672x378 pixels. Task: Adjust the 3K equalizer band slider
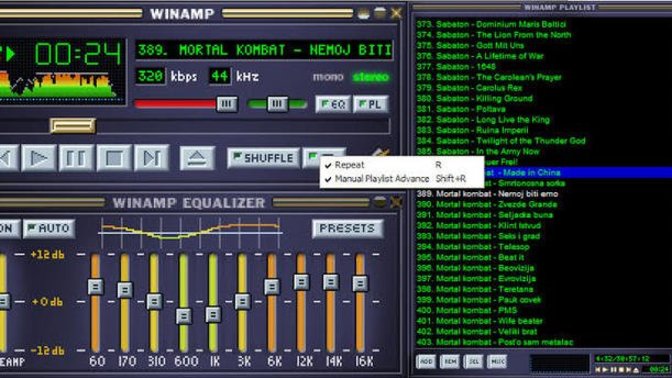[243, 301]
